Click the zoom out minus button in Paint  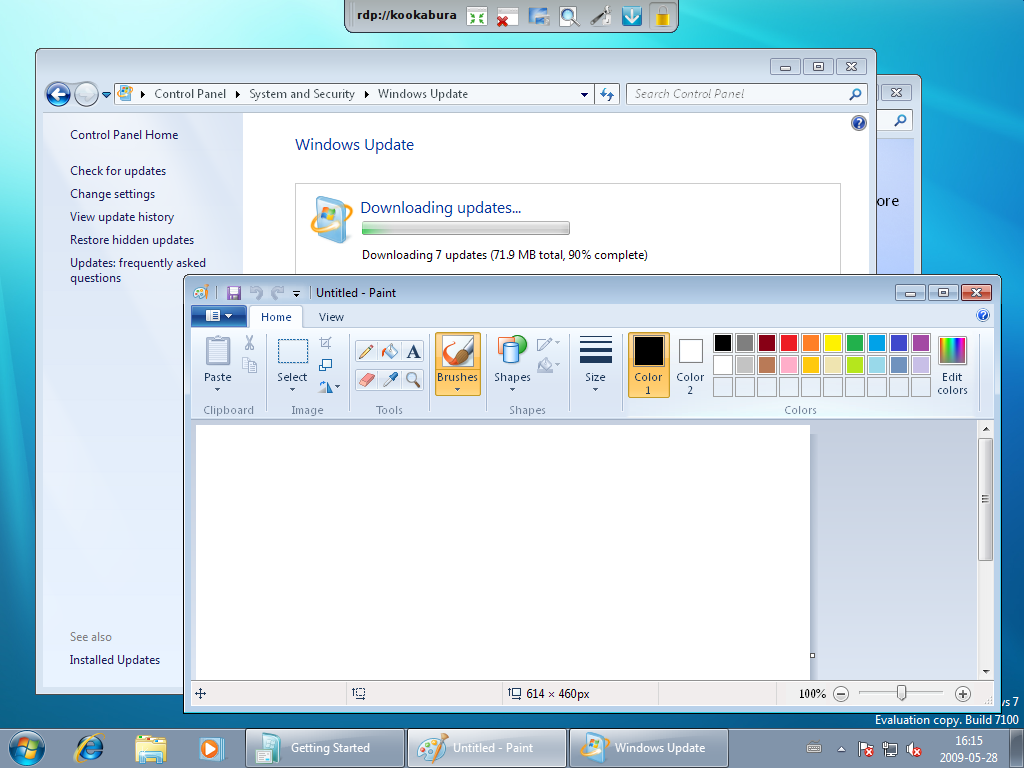click(841, 694)
